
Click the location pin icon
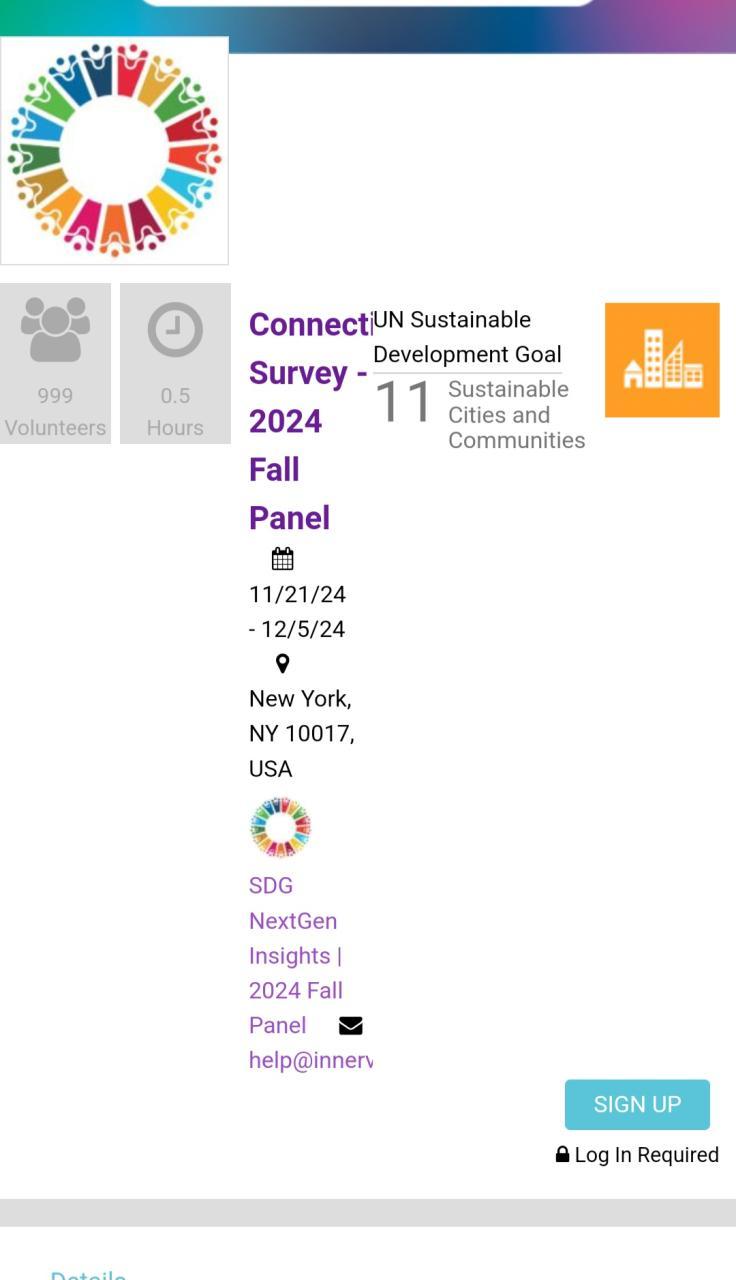coord(282,663)
